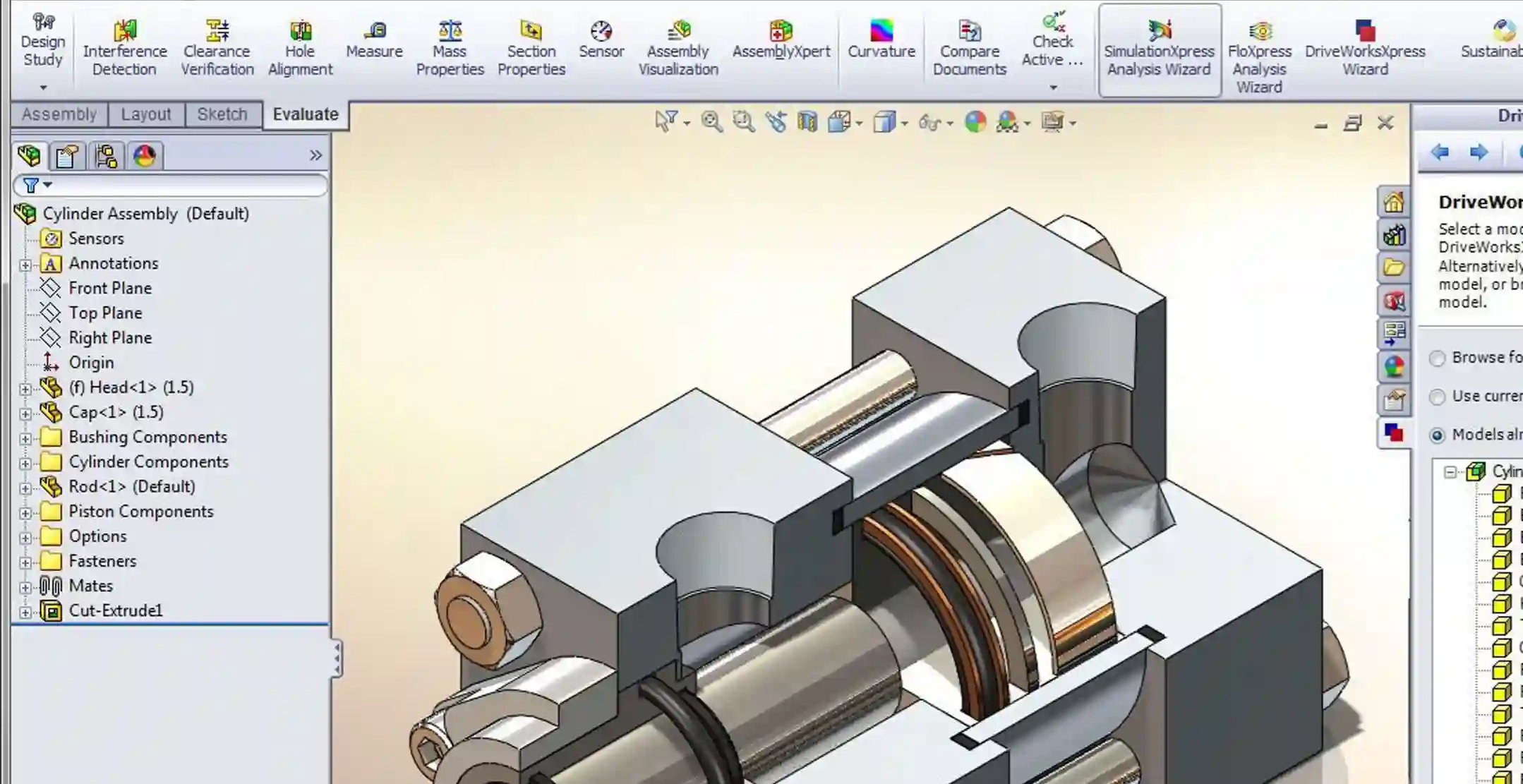
Task: Select Front Plane in tree
Action: tap(110, 288)
